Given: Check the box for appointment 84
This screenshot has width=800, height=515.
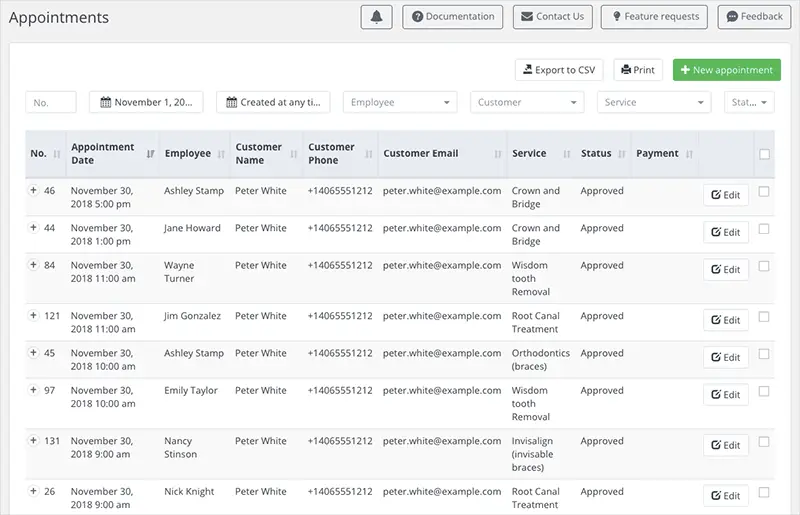Looking at the screenshot, I should click(764, 266).
